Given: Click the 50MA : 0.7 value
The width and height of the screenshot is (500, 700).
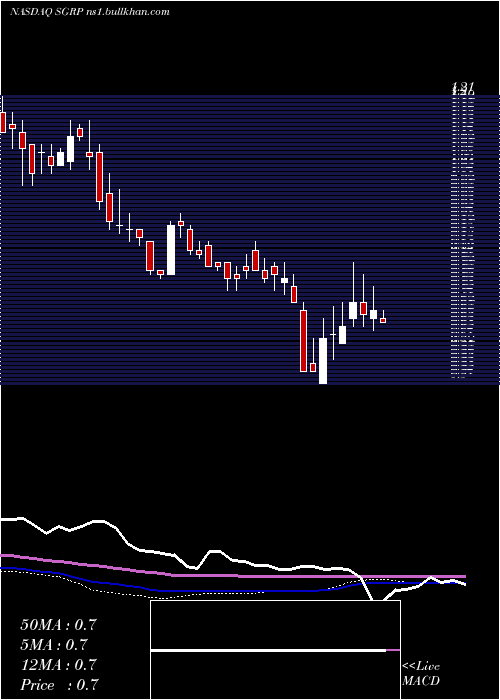Looking at the screenshot, I should 58,625.
